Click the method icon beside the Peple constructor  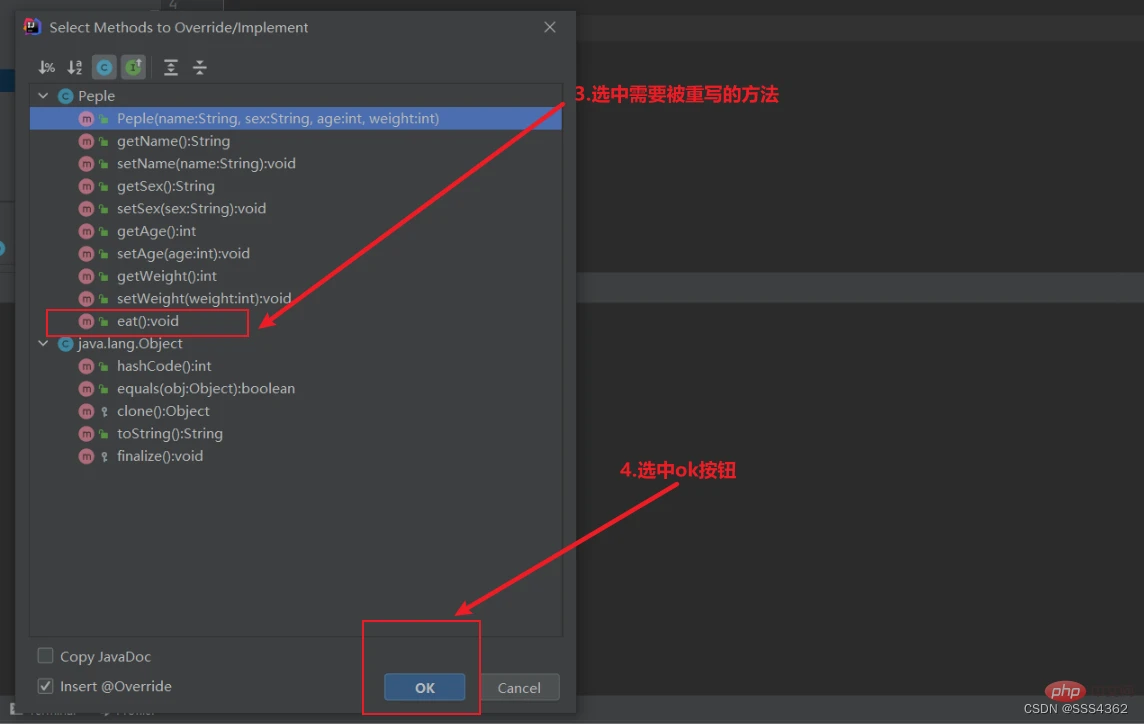(86, 118)
